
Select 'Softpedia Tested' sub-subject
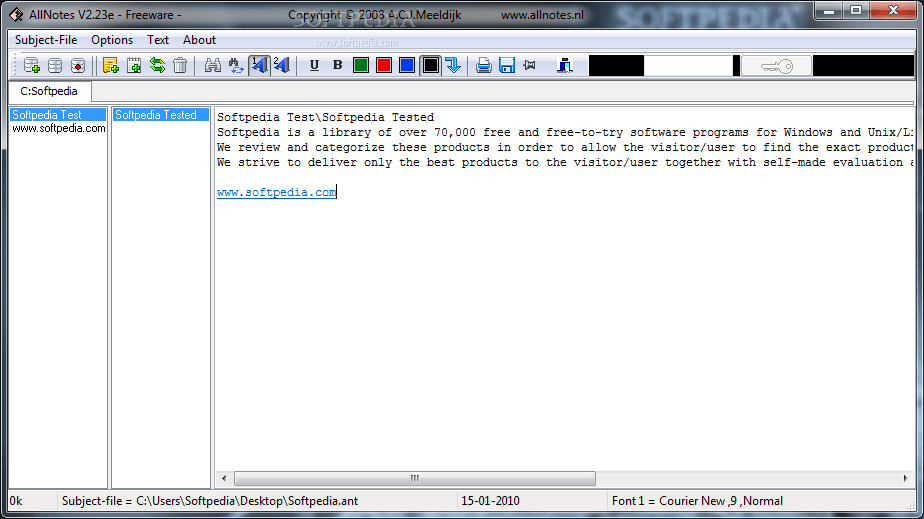click(x=161, y=115)
